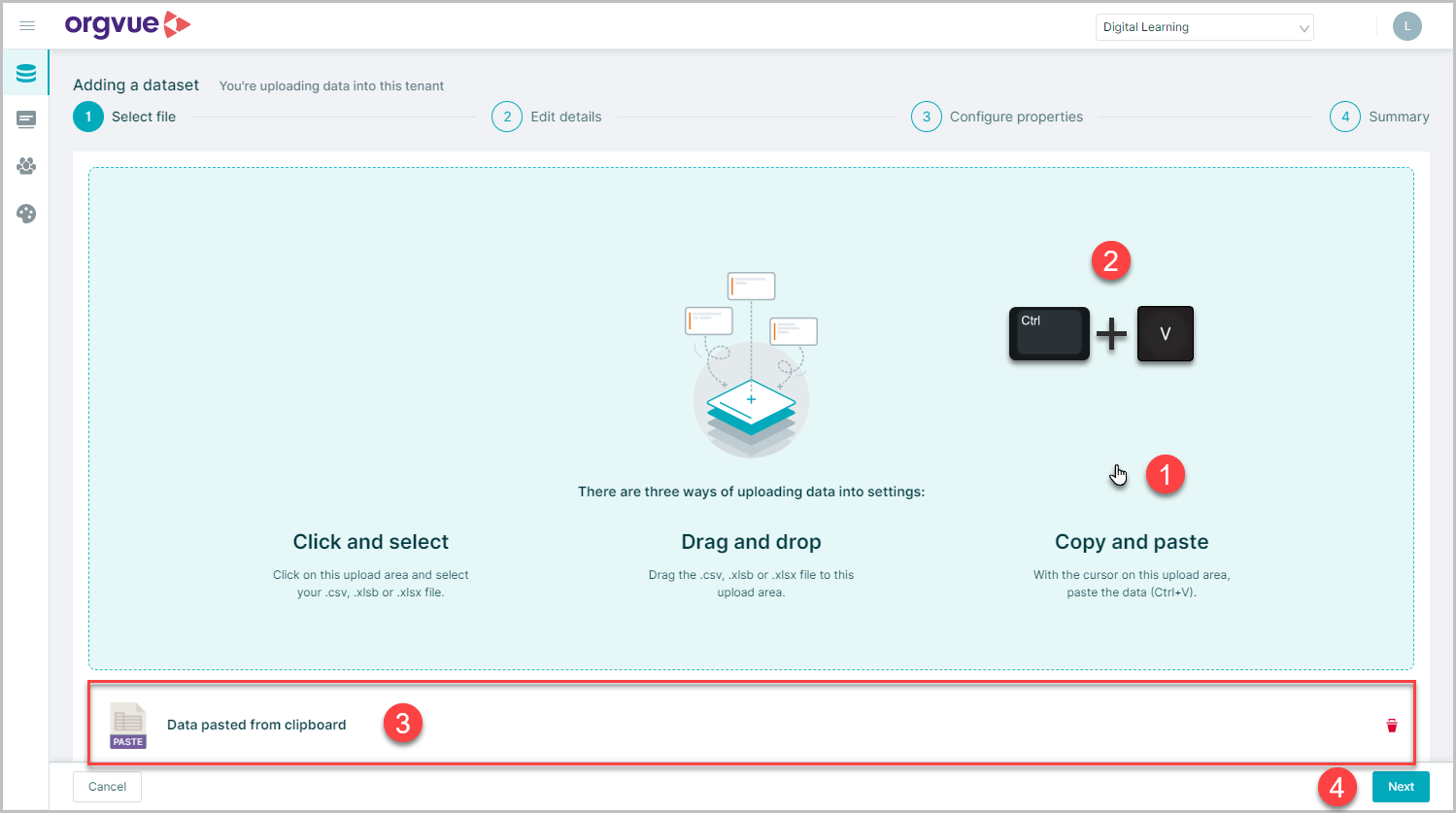This screenshot has width=1456, height=813.
Task: Click 'You're uploading data into this tenant' text
Action: click(331, 86)
